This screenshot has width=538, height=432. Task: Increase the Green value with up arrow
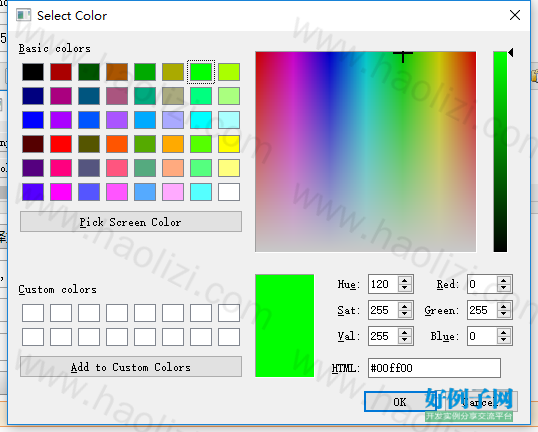tap(504, 306)
